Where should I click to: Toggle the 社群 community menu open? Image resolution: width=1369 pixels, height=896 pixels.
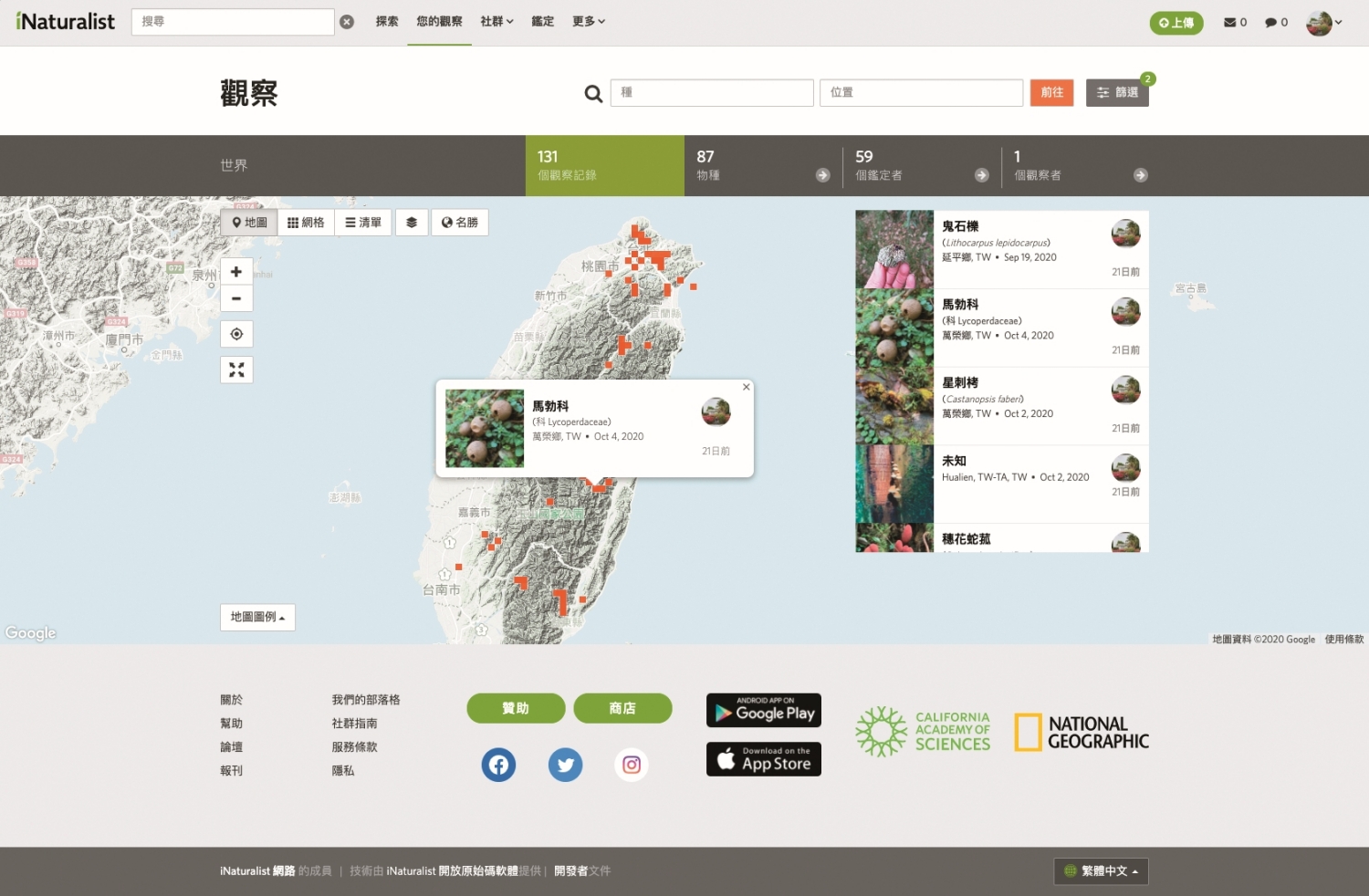click(496, 21)
